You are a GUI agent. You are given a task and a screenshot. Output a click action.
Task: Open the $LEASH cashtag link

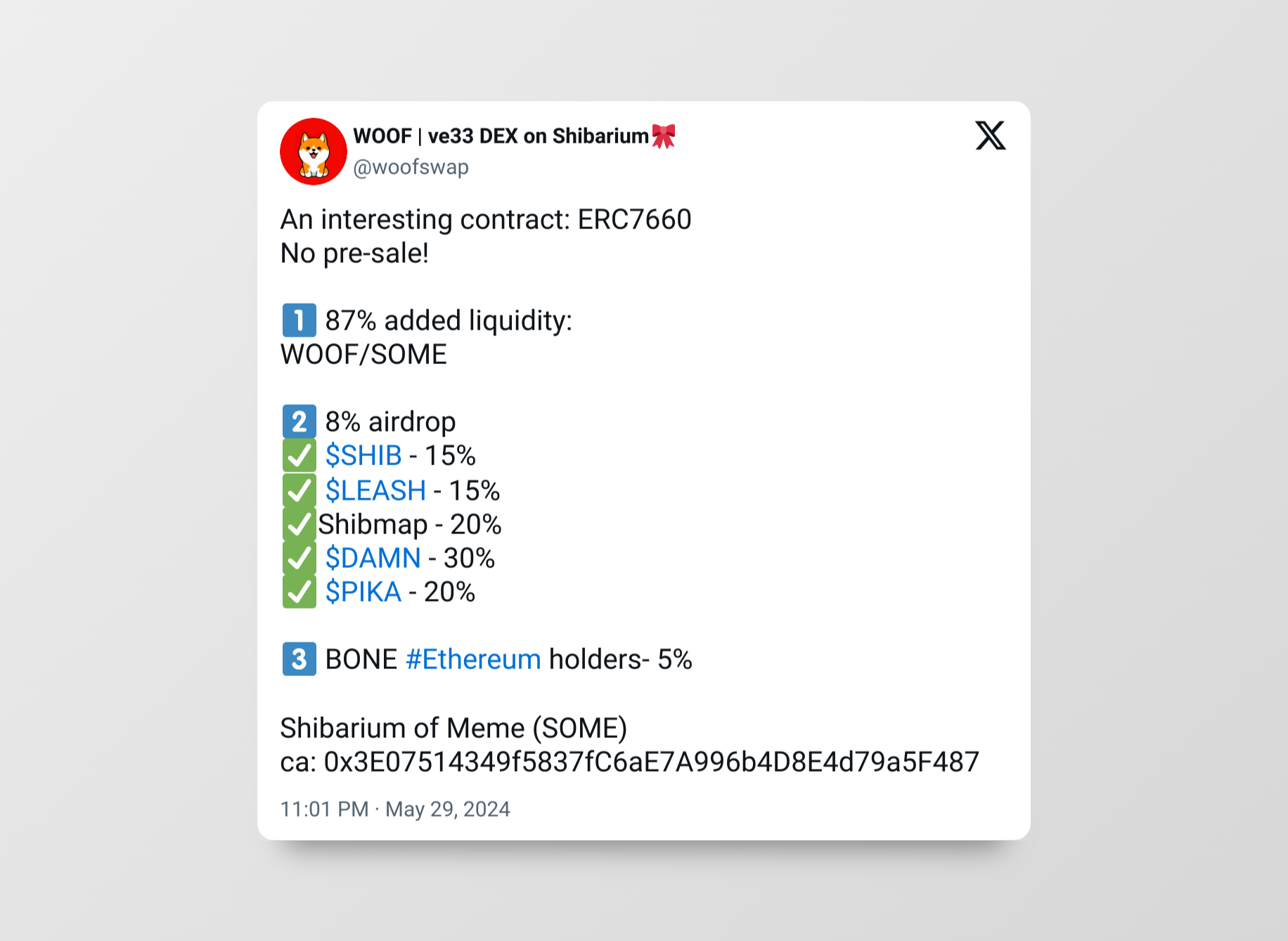coord(375,490)
